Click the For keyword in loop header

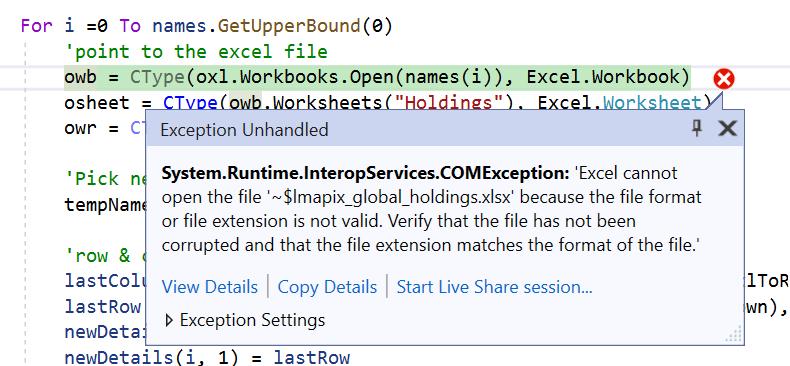pyautogui.click(x=36, y=26)
